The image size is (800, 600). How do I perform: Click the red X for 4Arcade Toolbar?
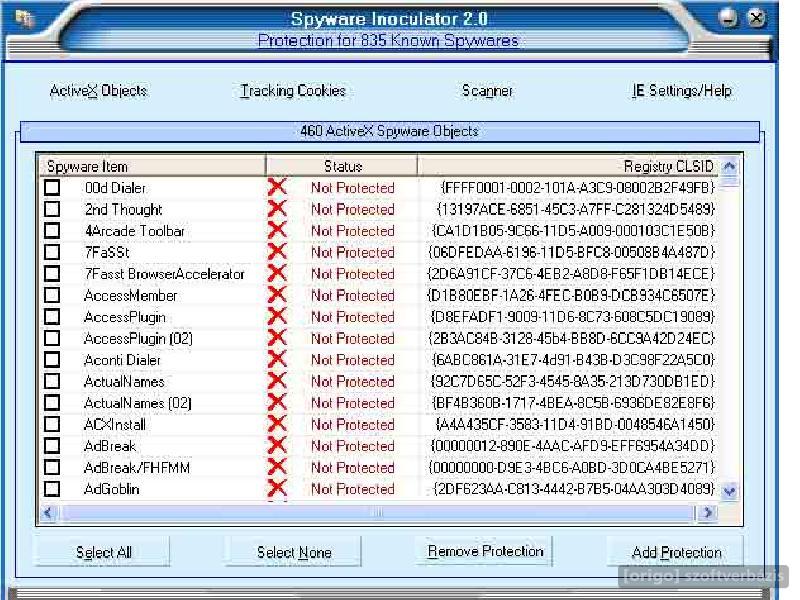(x=277, y=230)
